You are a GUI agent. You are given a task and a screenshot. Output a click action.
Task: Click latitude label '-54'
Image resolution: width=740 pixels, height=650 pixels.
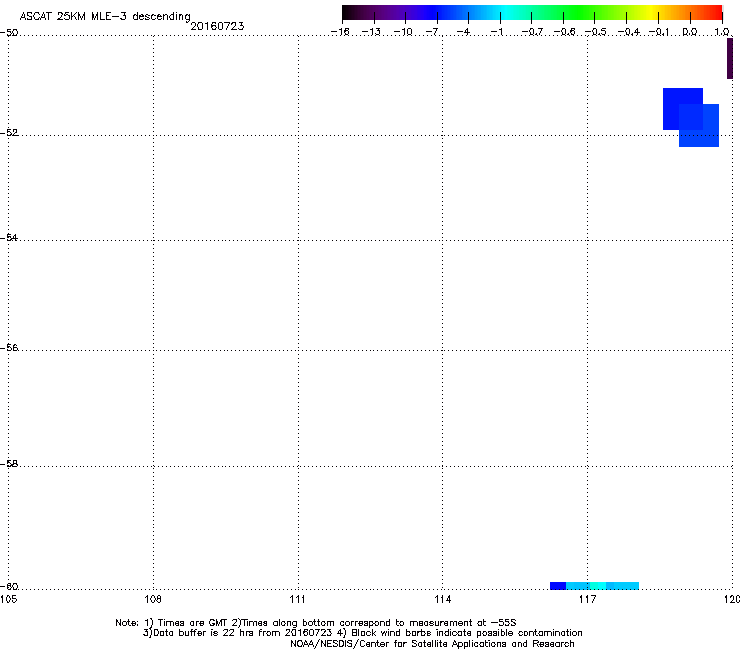point(9,237)
